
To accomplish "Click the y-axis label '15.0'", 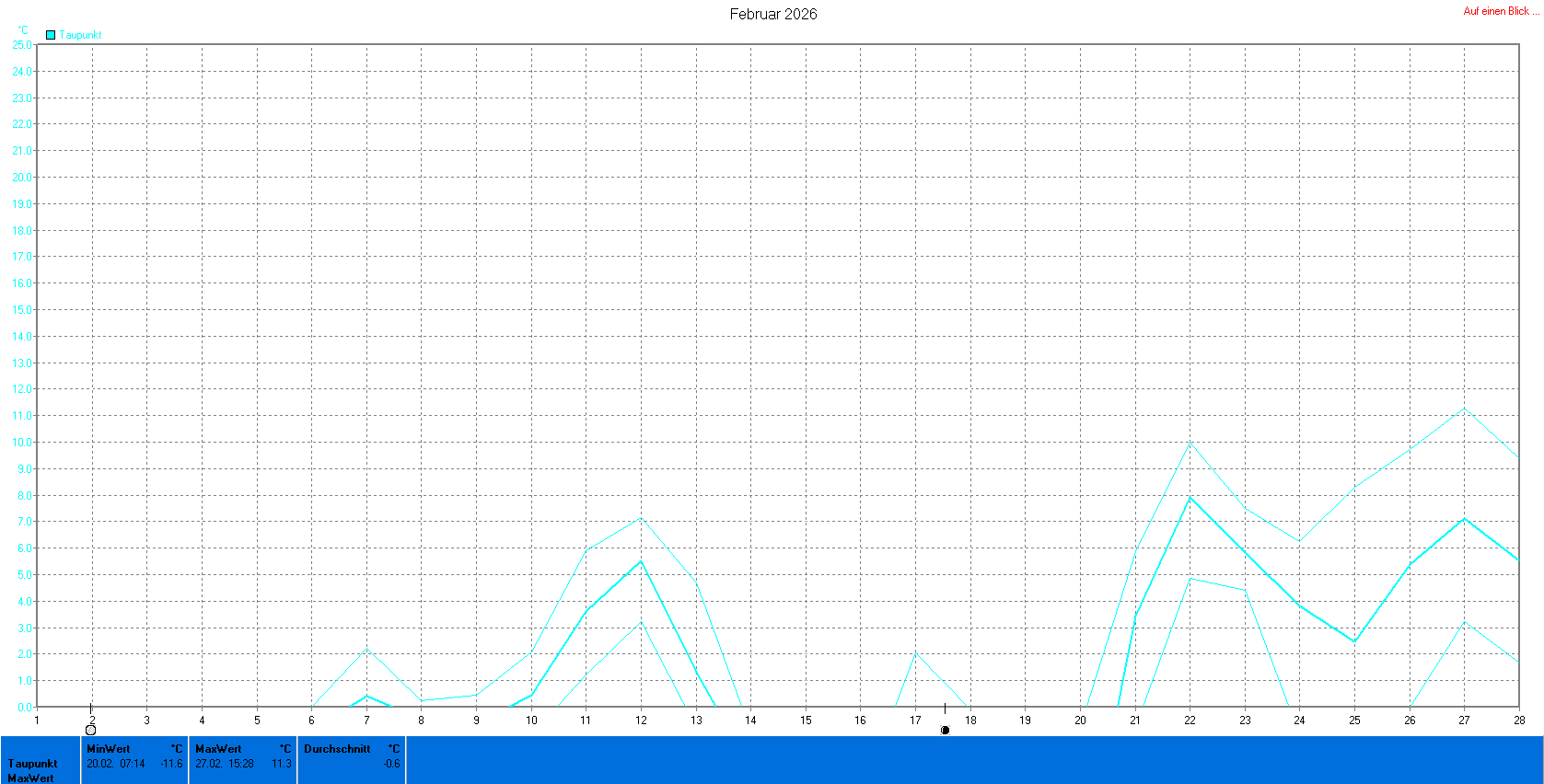I will (22, 309).
